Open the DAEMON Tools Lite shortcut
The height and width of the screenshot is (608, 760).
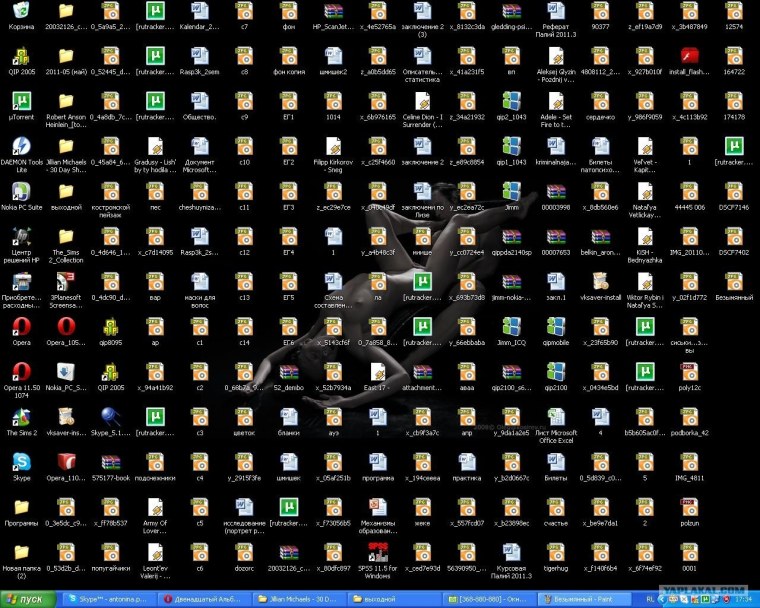tap(21, 146)
